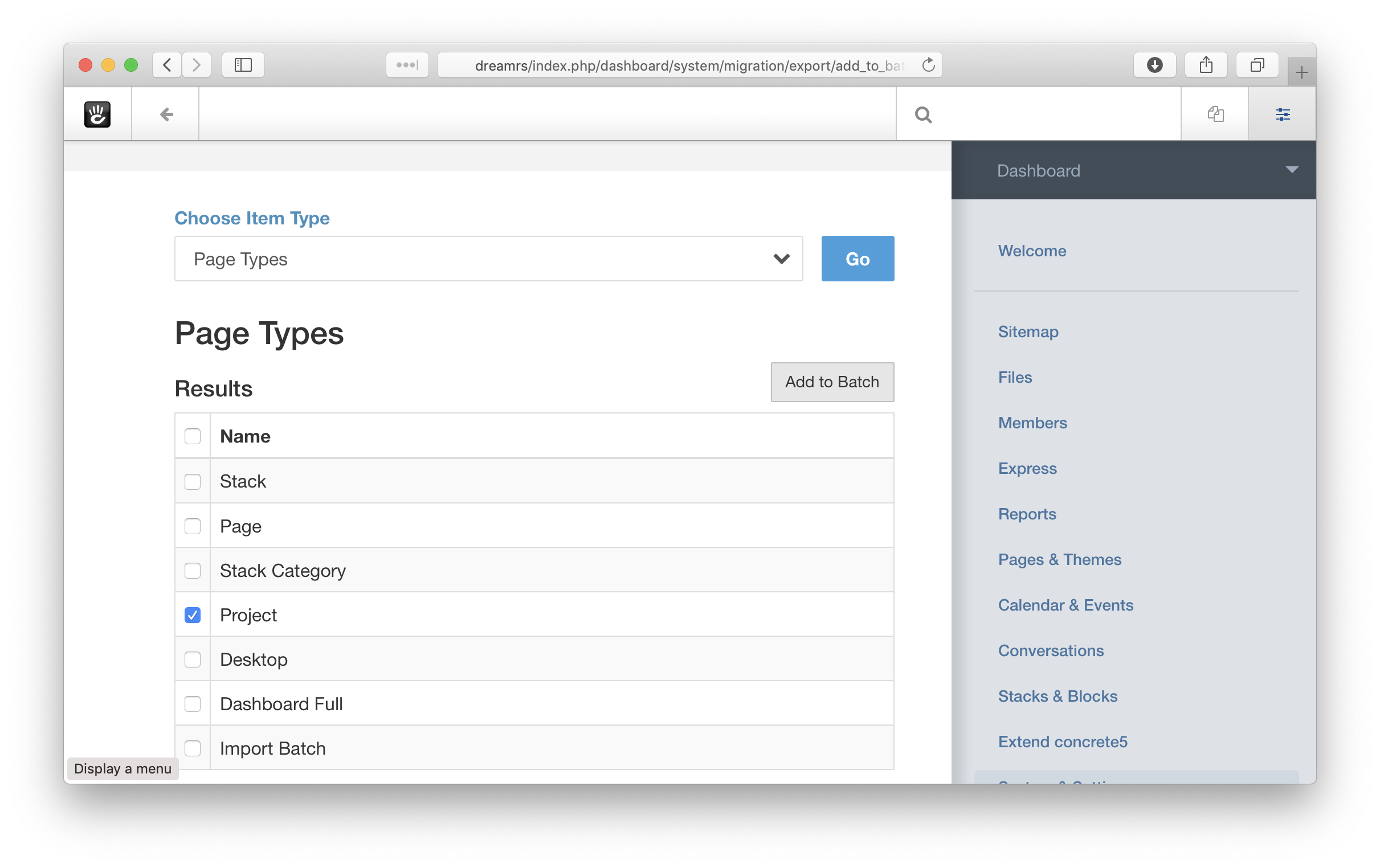The width and height of the screenshot is (1380, 868).
Task: Click the magnifying glass search icon
Action: [x=923, y=114]
